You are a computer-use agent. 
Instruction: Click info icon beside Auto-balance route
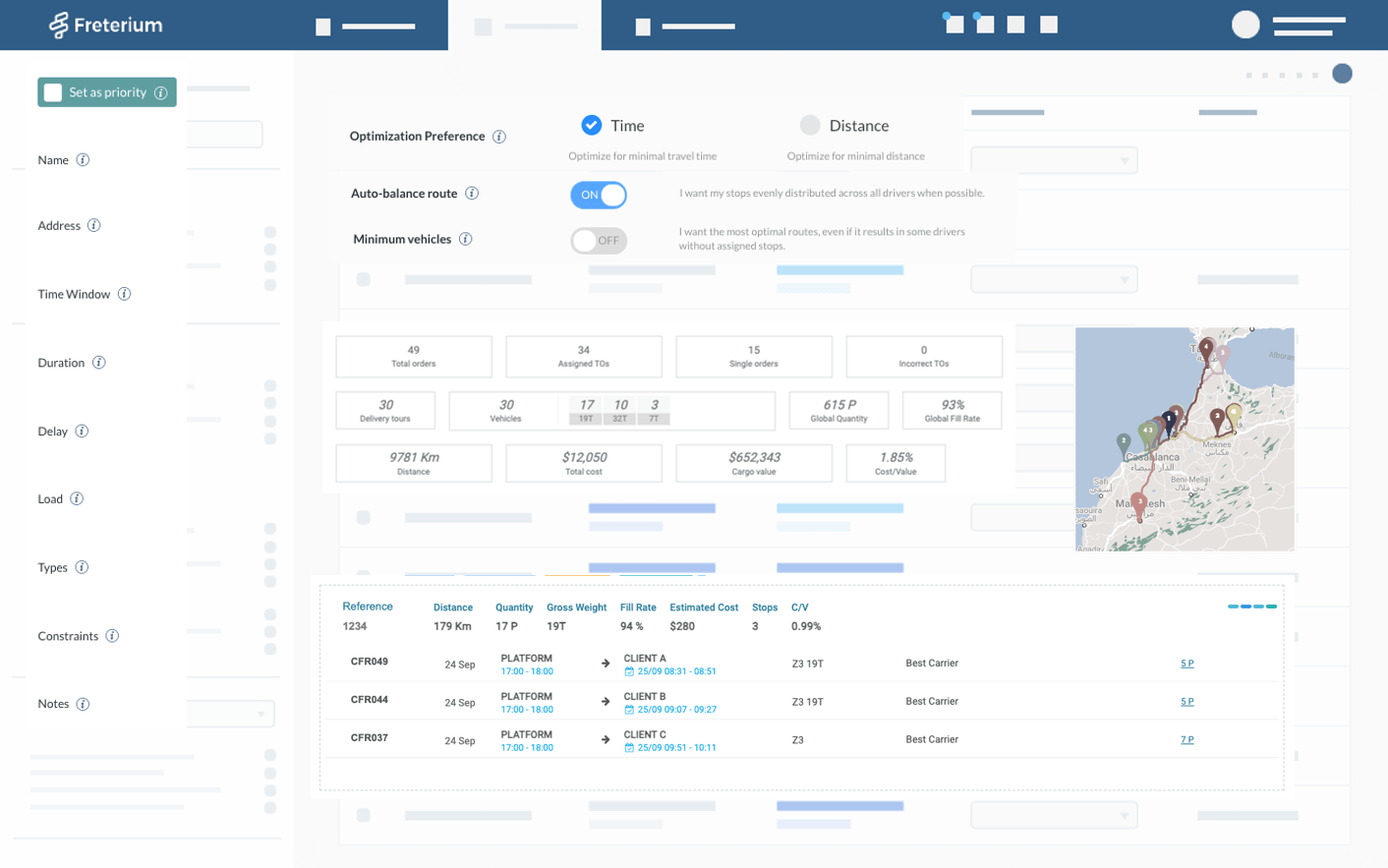click(472, 194)
